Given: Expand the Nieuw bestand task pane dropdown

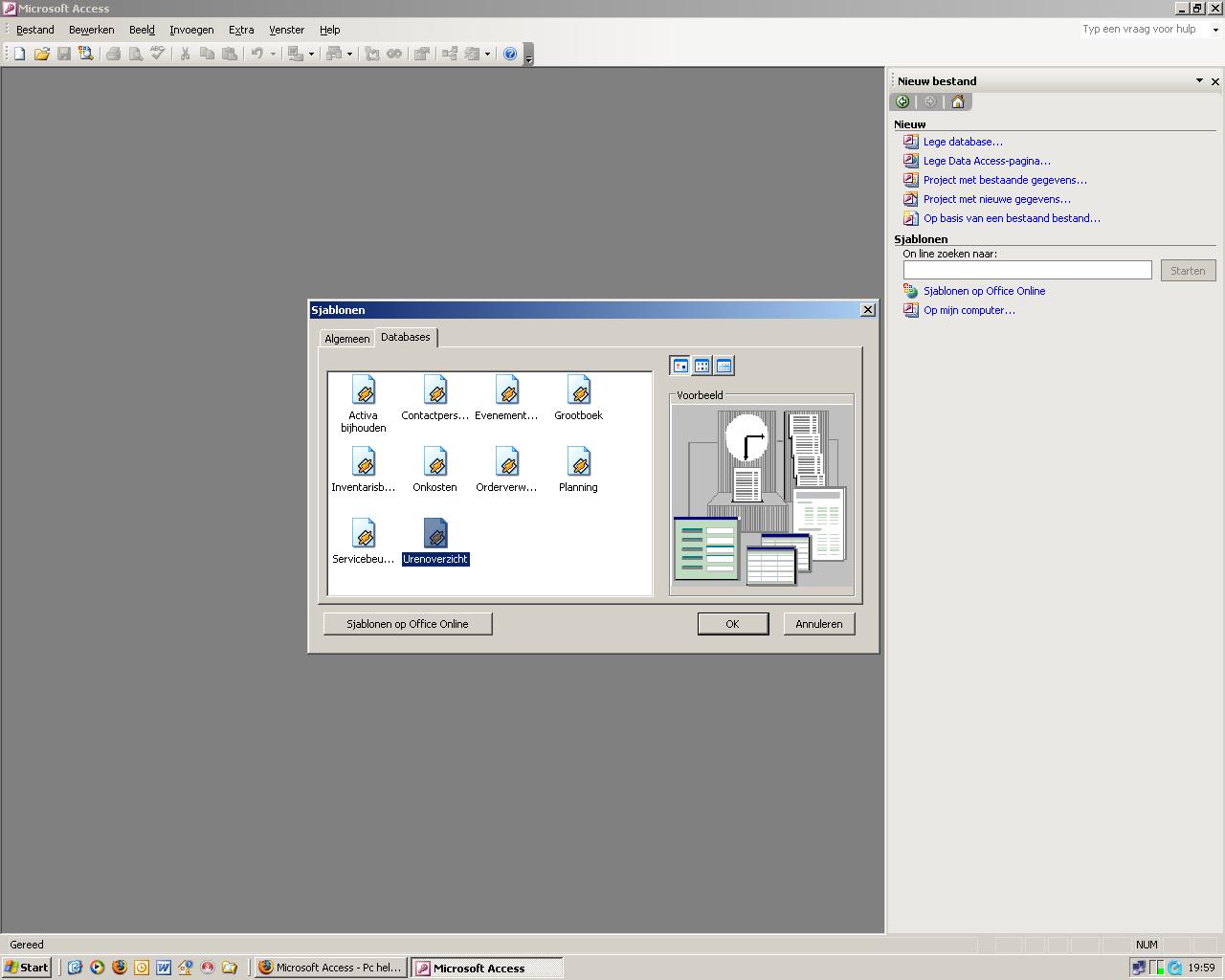Looking at the screenshot, I should tap(1199, 81).
